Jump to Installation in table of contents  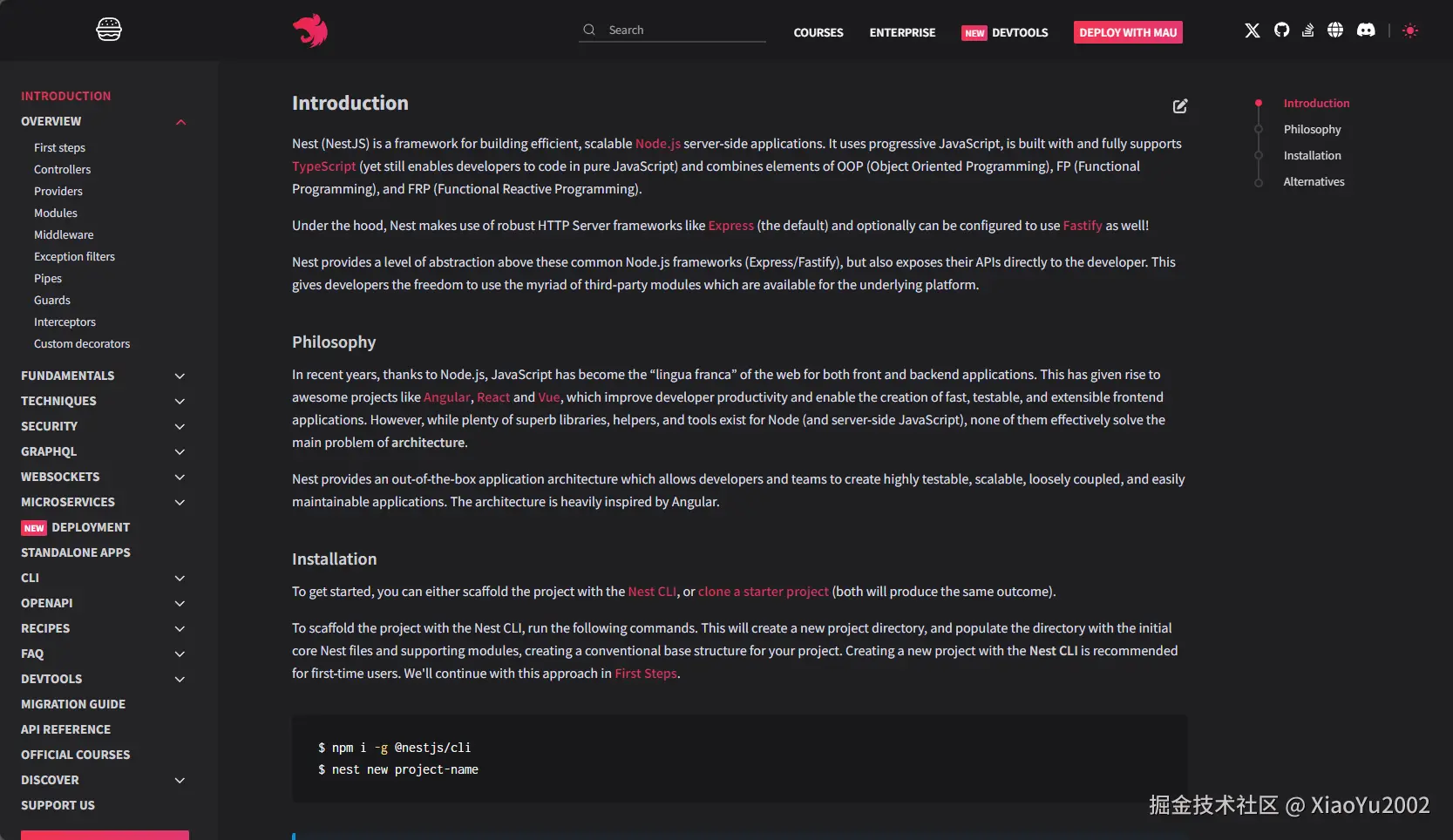point(1312,155)
